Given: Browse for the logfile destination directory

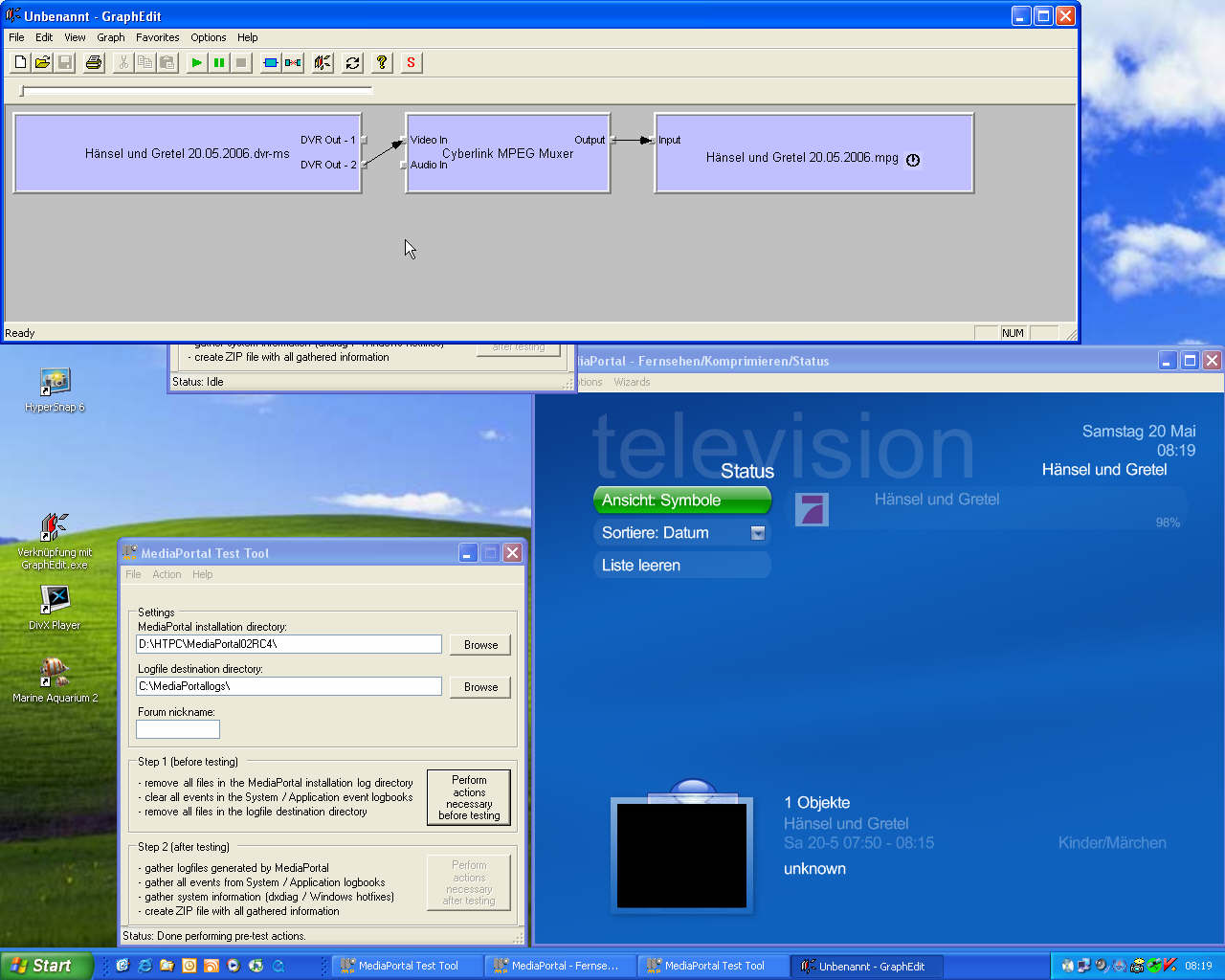Looking at the screenshot, I should [480, 687].
